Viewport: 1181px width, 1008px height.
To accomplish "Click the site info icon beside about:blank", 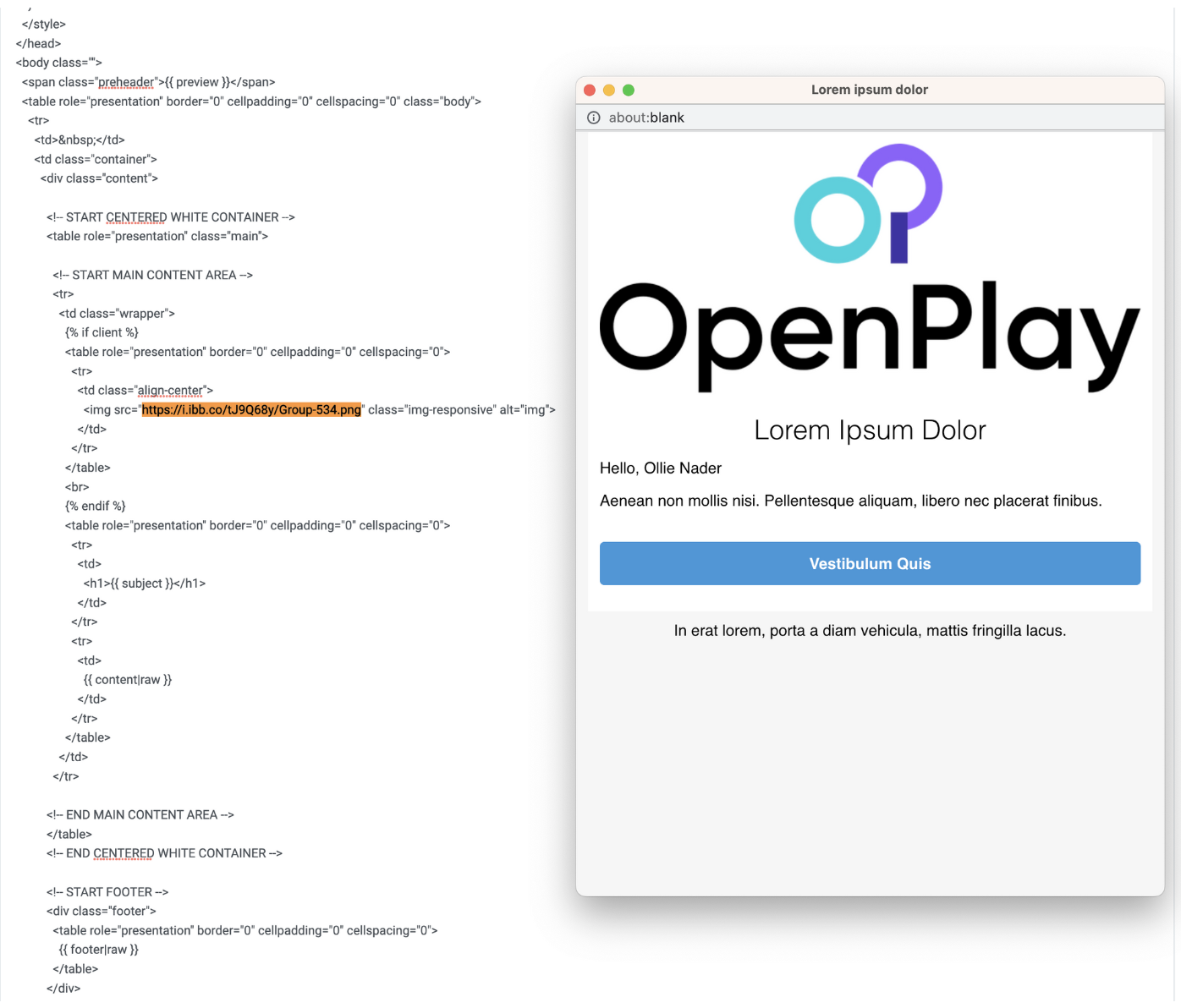I will [594, 118].
